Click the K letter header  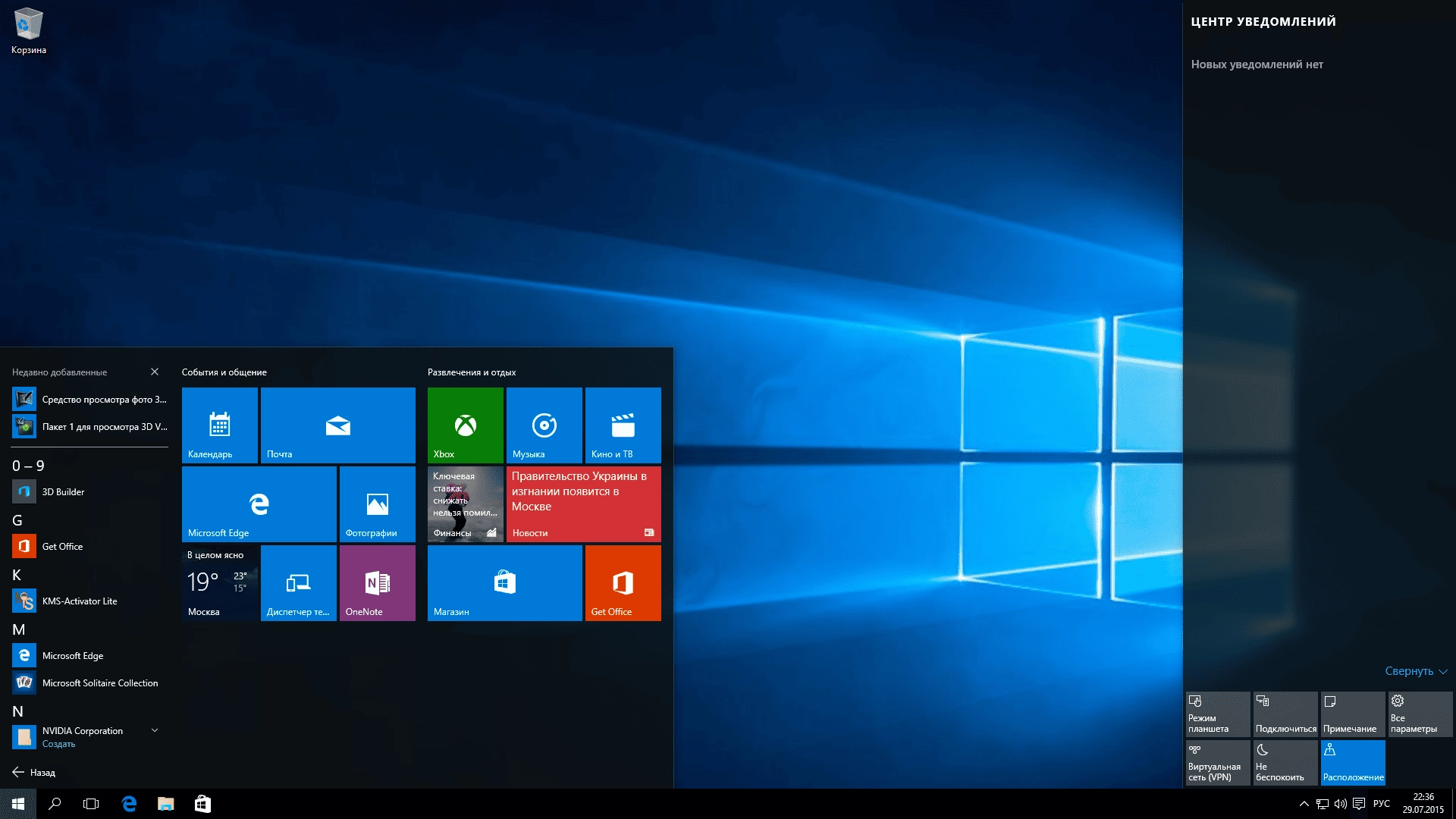coord(17,575)
